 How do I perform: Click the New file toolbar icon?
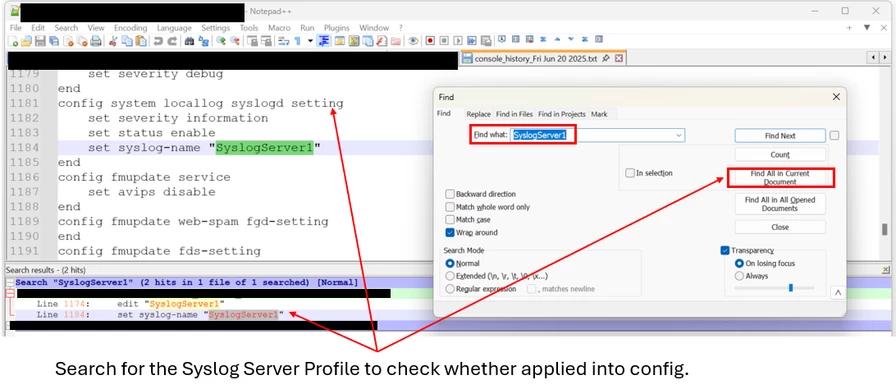tap(13, 41)
